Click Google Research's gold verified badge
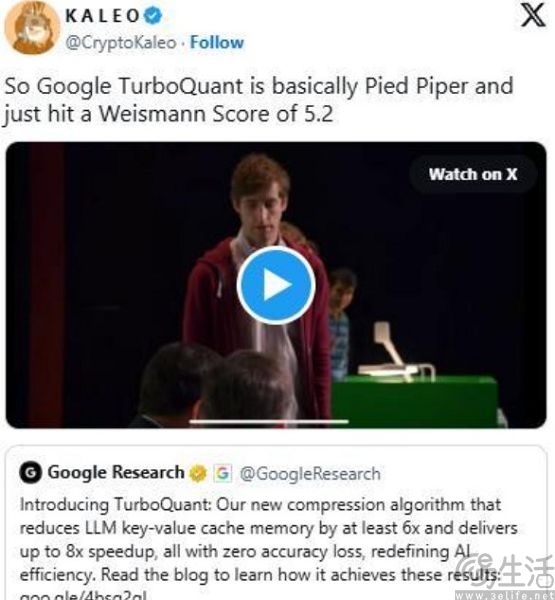 (198, 473)
